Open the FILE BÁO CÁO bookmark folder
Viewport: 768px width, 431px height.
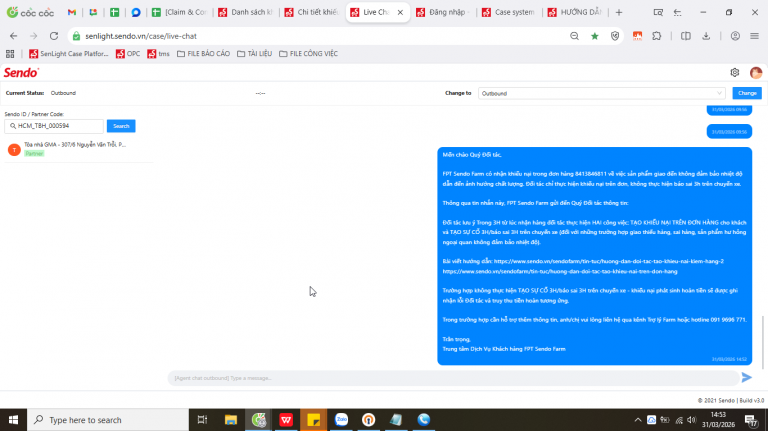point(203,54)
